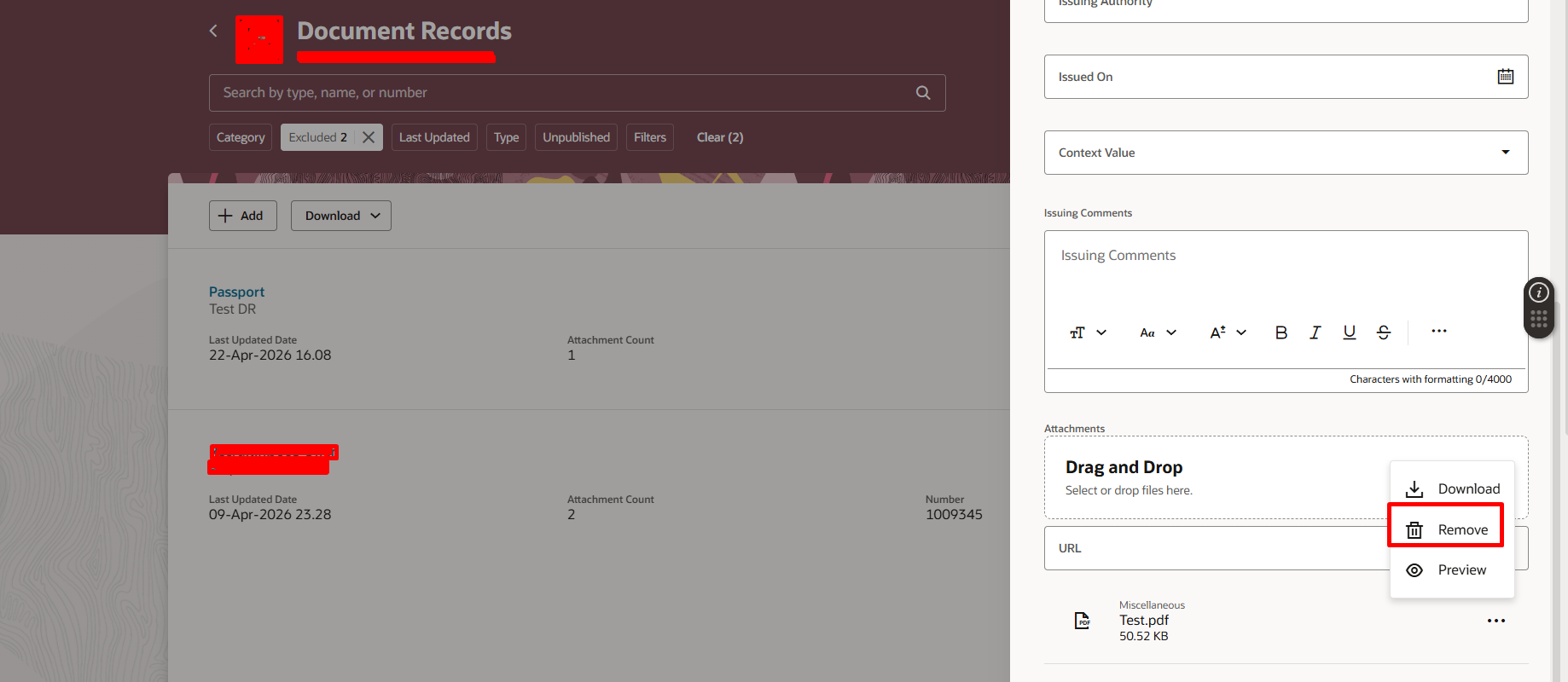Image resolution: width=1568 pixels, height=682 pixels.
Task: Open the paragraph style dropdown
Action: click(x=1089, y=332)
